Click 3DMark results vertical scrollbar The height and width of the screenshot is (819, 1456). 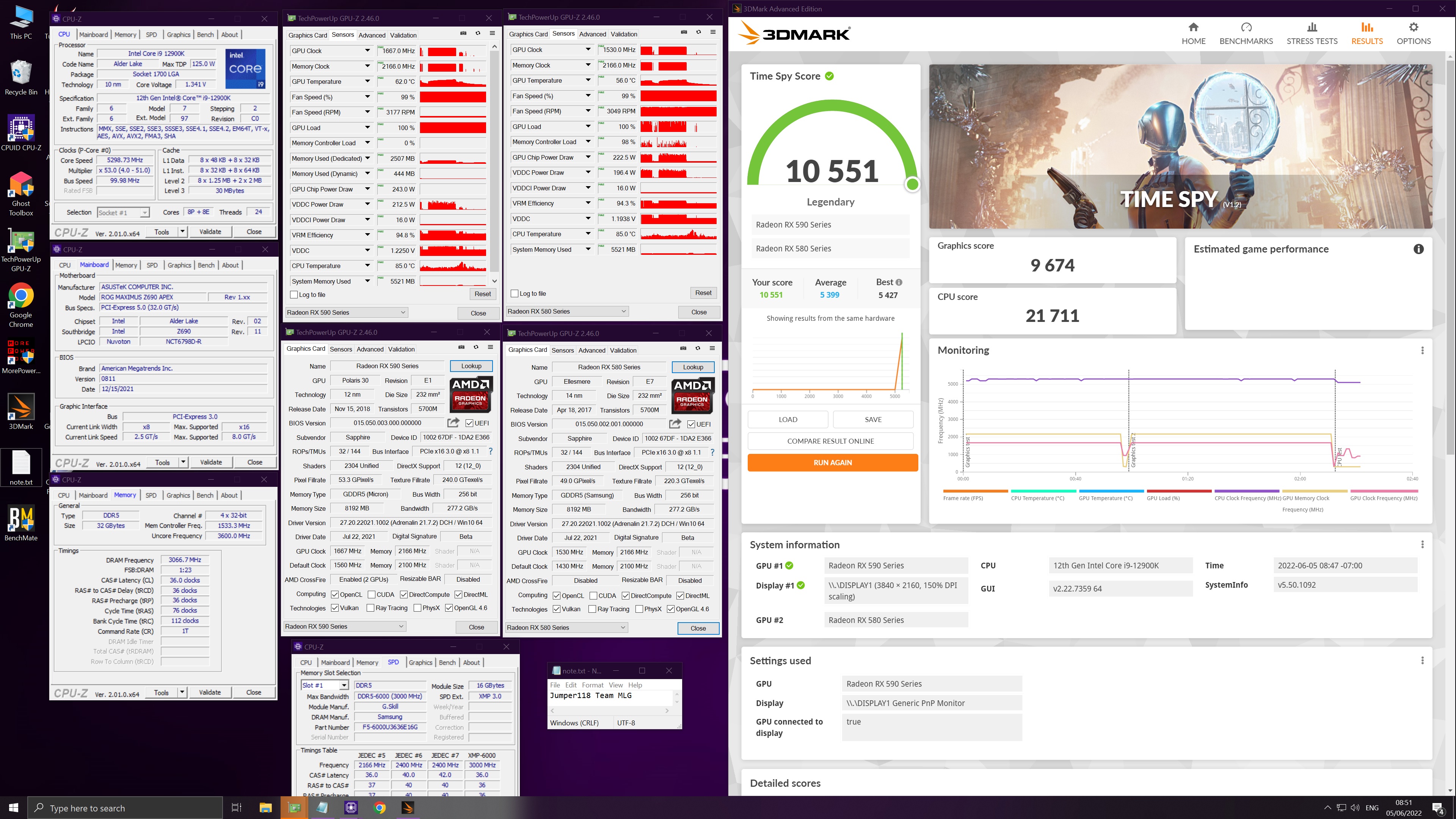tap(1450, 257)
